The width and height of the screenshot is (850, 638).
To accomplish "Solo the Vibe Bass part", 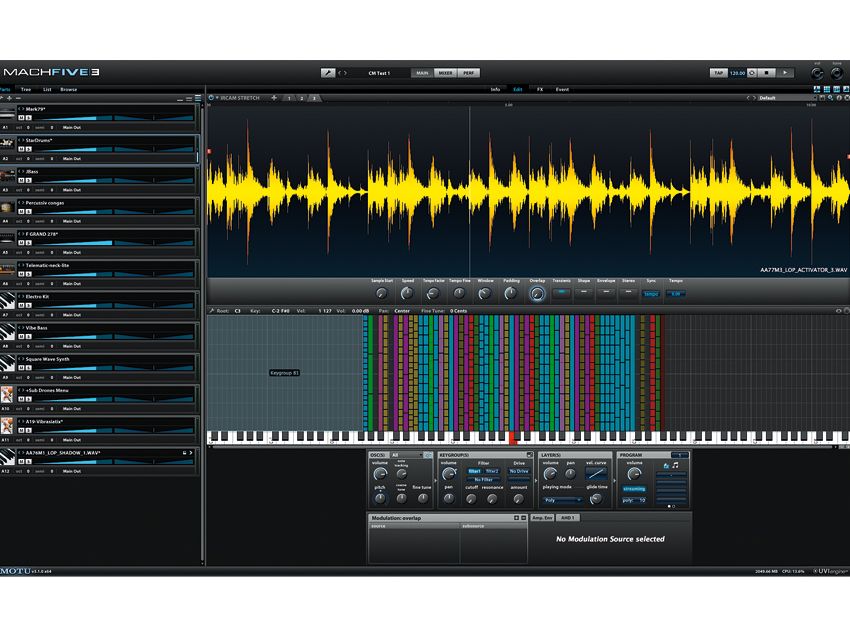I will click(x=27, y=336).
